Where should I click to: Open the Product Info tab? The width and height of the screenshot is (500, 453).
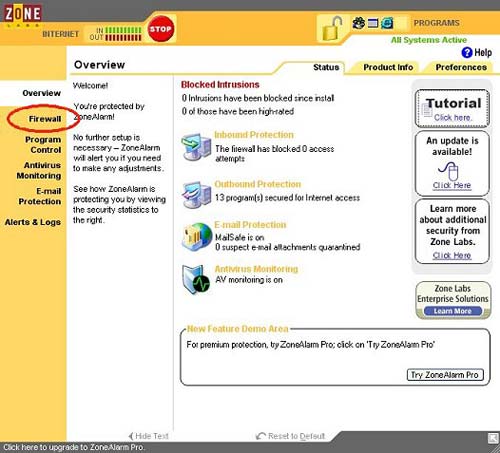(388, 67)
